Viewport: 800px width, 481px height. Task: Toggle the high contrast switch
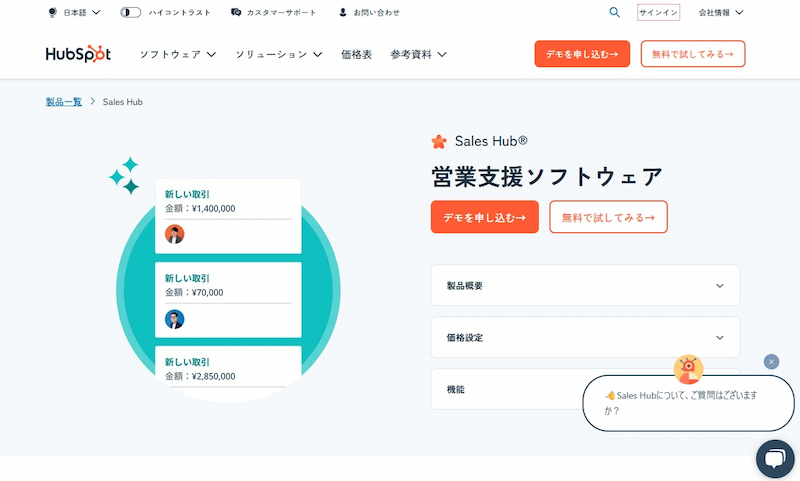pyautogui.click(x=131, y=12)
